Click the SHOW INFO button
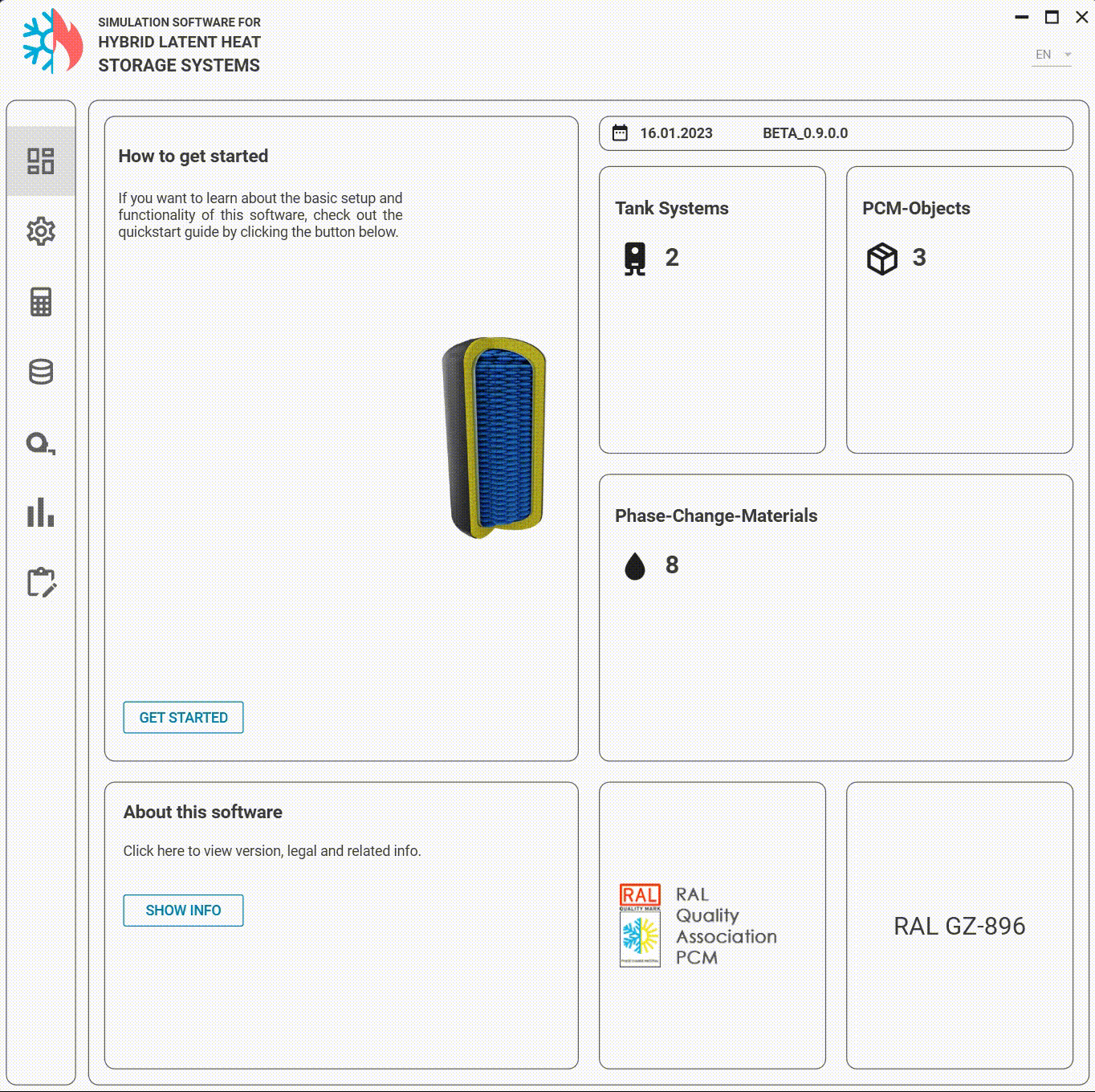Image resolution: width=1095 pixels, height=1092 pixels. [183, 910]
